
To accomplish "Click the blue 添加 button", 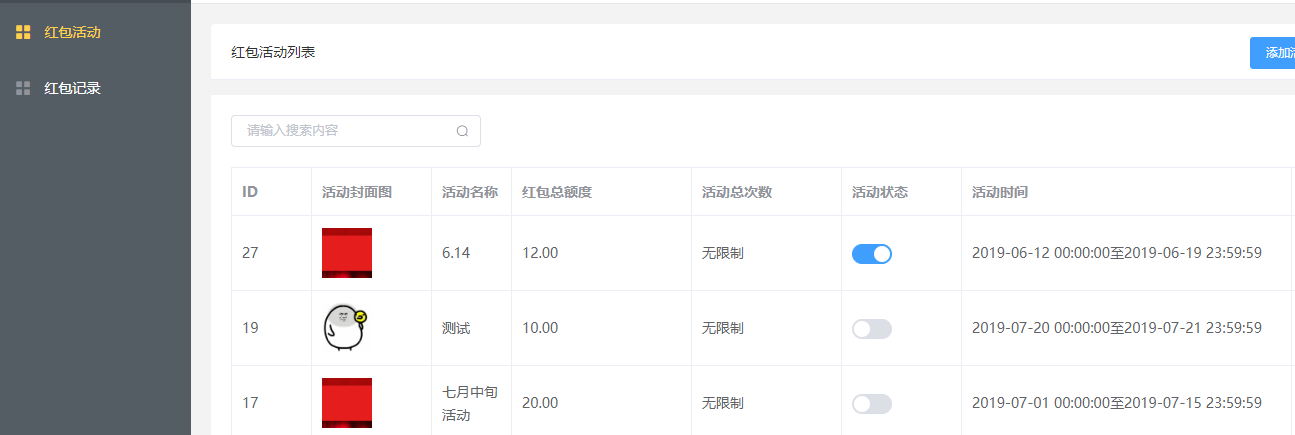I will tap(1272, 53).
